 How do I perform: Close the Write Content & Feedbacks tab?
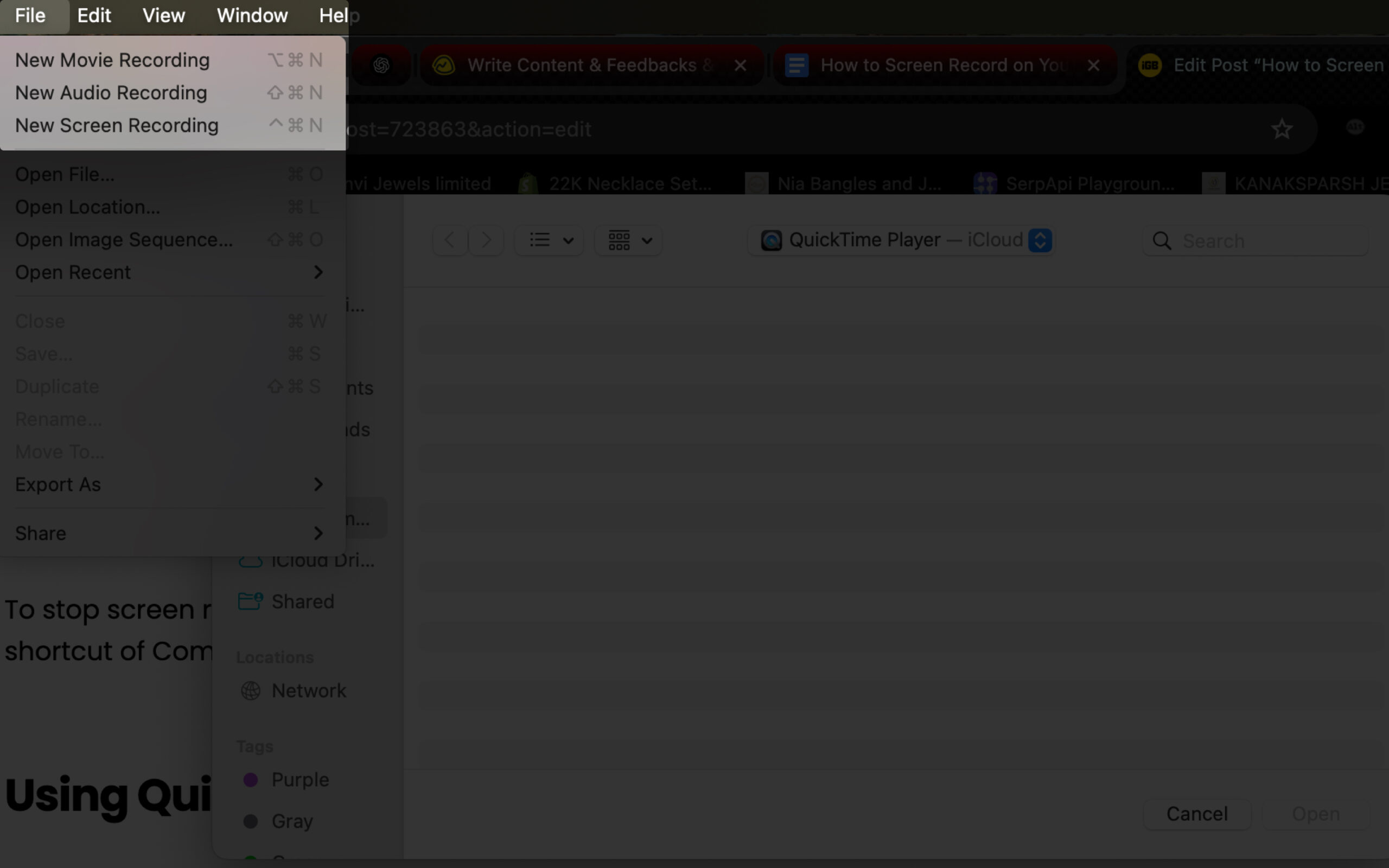click(740, 65)
